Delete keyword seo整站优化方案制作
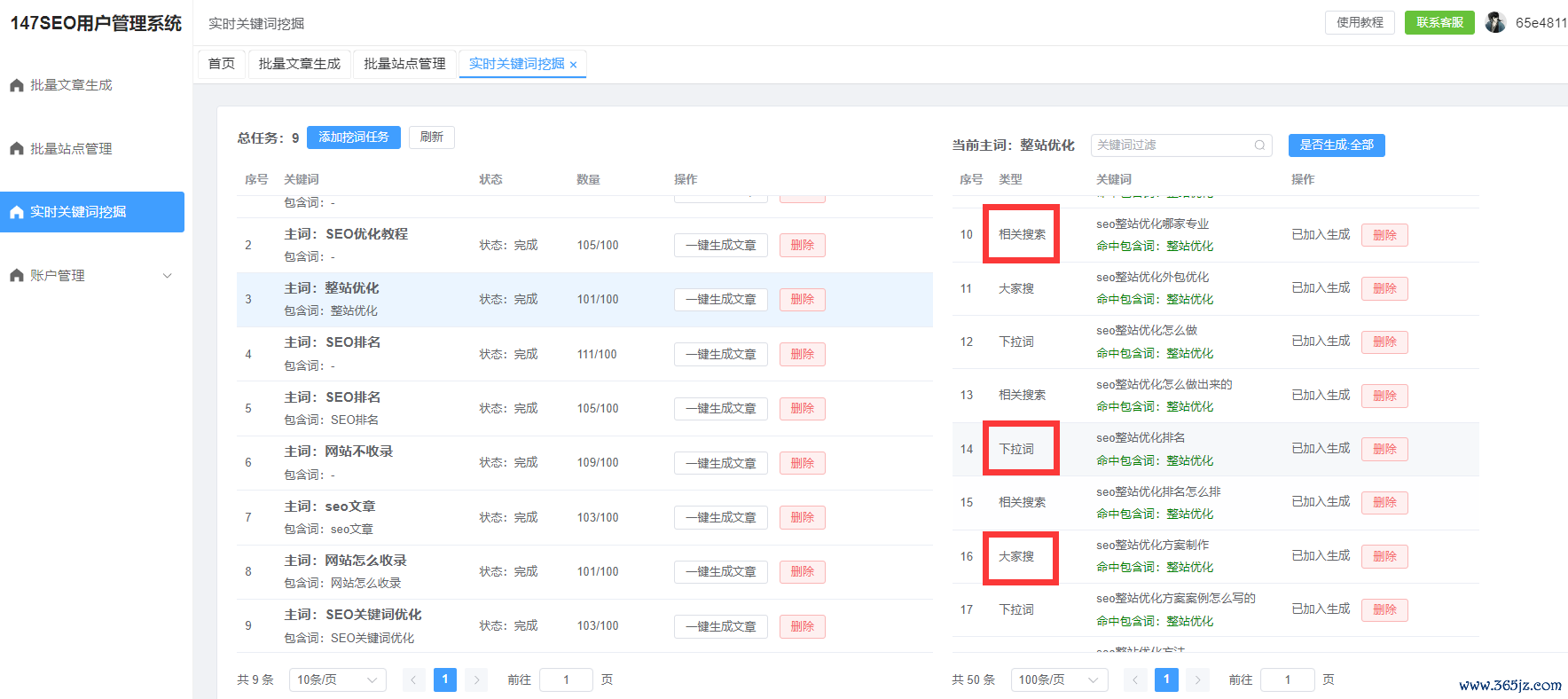 (1384, 557)
